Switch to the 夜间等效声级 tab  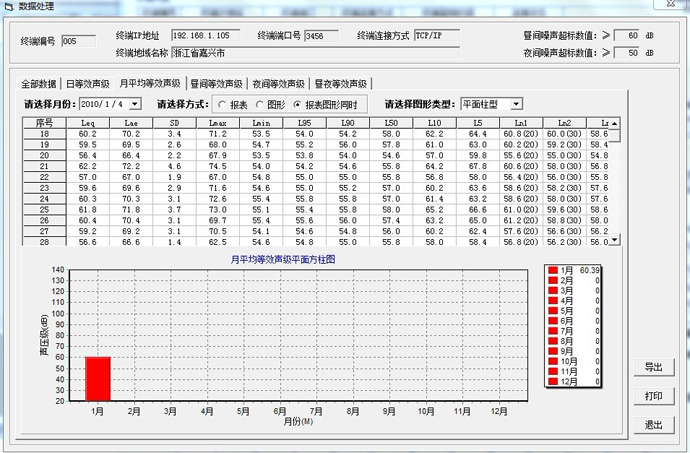278,83
